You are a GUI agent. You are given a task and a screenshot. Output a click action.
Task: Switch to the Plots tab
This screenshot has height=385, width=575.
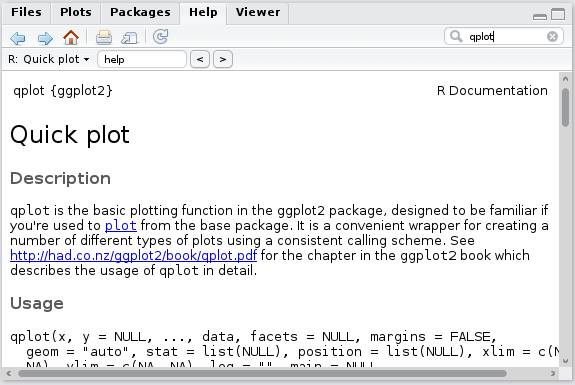click(x=76, y=12)
